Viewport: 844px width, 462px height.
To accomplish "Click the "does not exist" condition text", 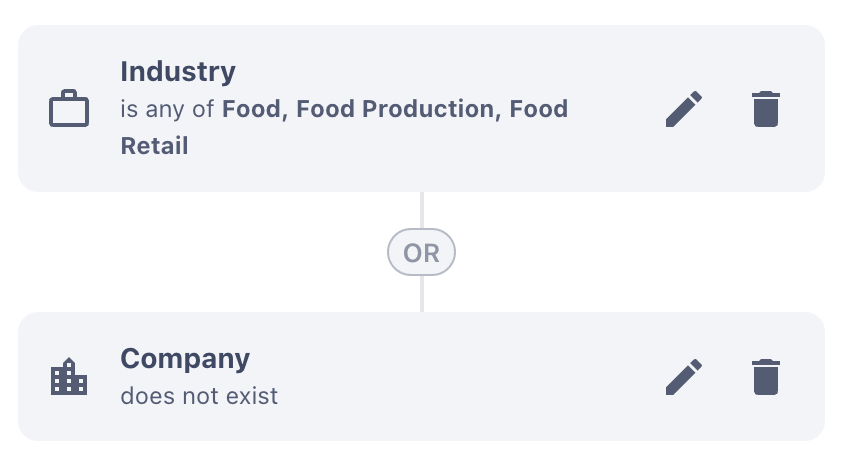I will (x=199, y=396).
